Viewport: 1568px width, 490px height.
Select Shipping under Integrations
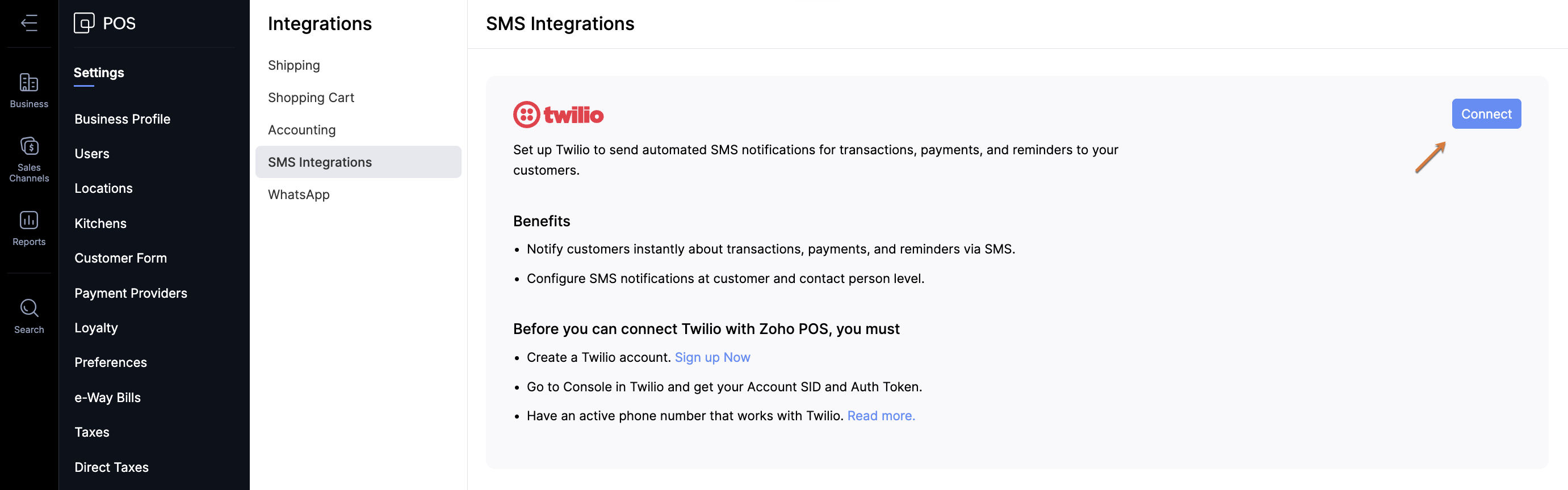pos(294,65)
